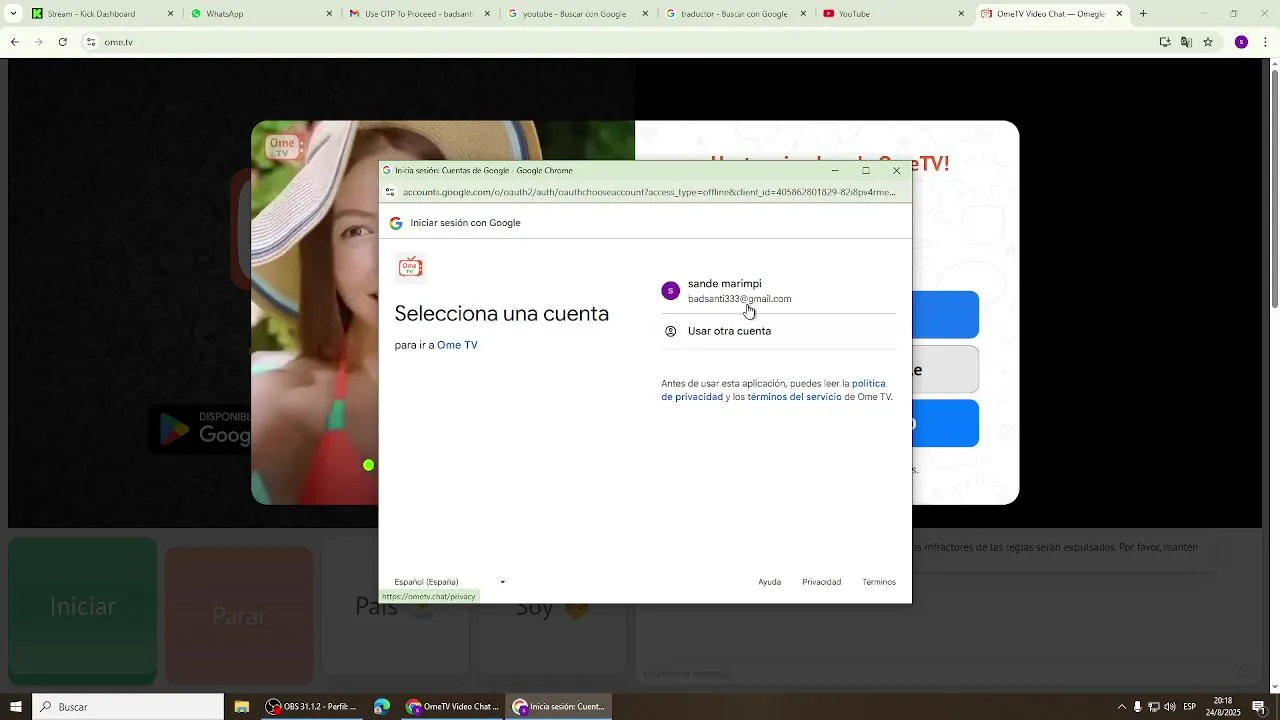Image resolution: width=1280 pixels, height=720 pixels.
Task: Click the install app icon in address bar
Action: [x=1165, y=42]
